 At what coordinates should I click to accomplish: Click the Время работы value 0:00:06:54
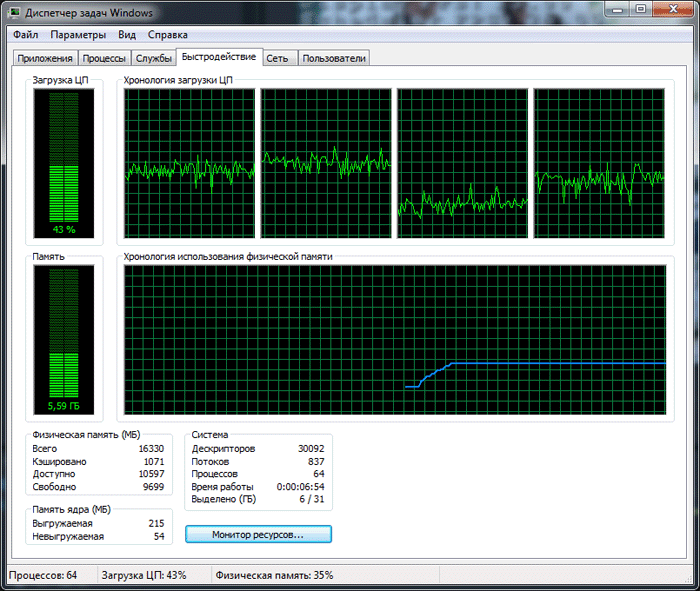[300, 487]
